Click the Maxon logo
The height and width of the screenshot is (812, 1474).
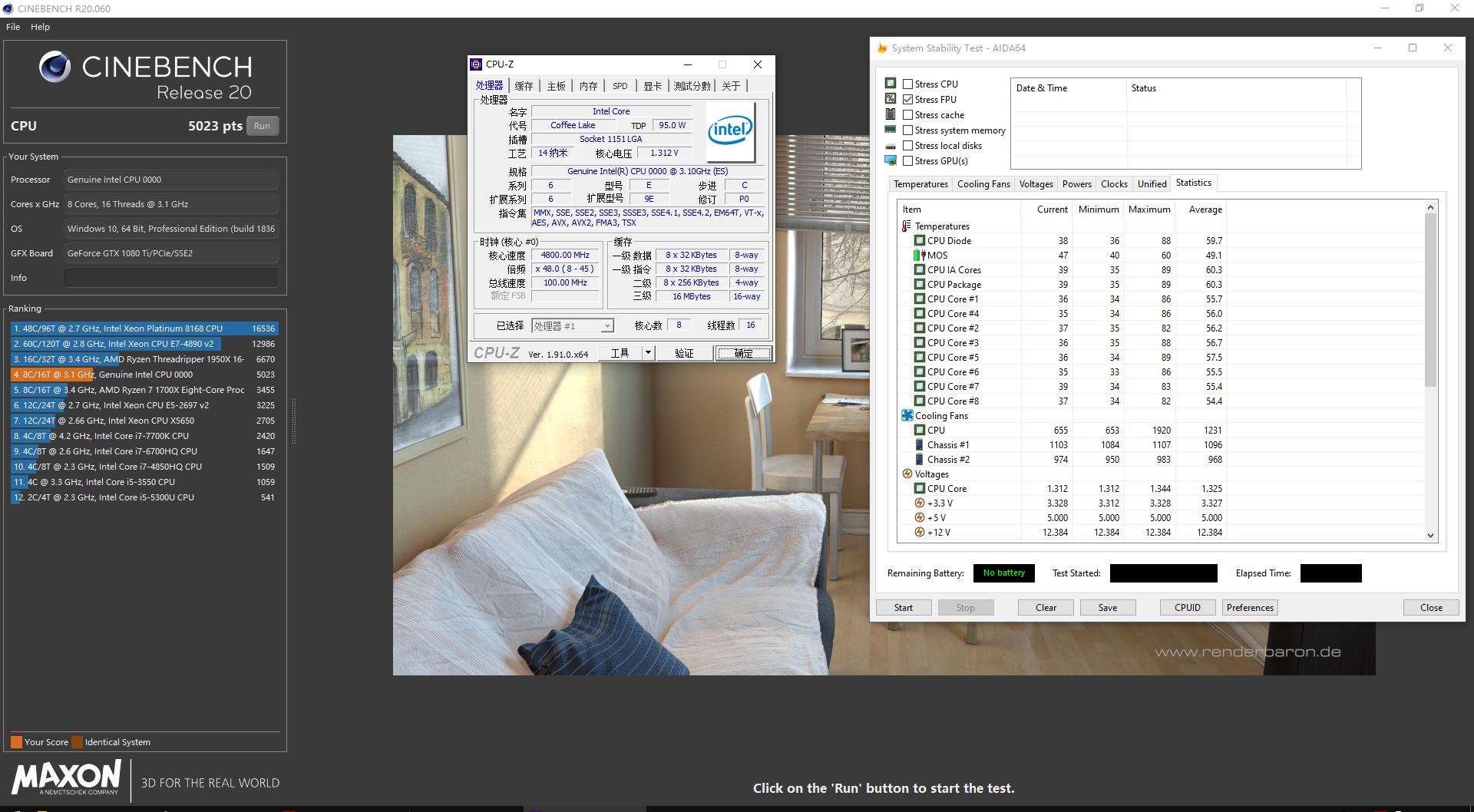click(x=66, y=777)
